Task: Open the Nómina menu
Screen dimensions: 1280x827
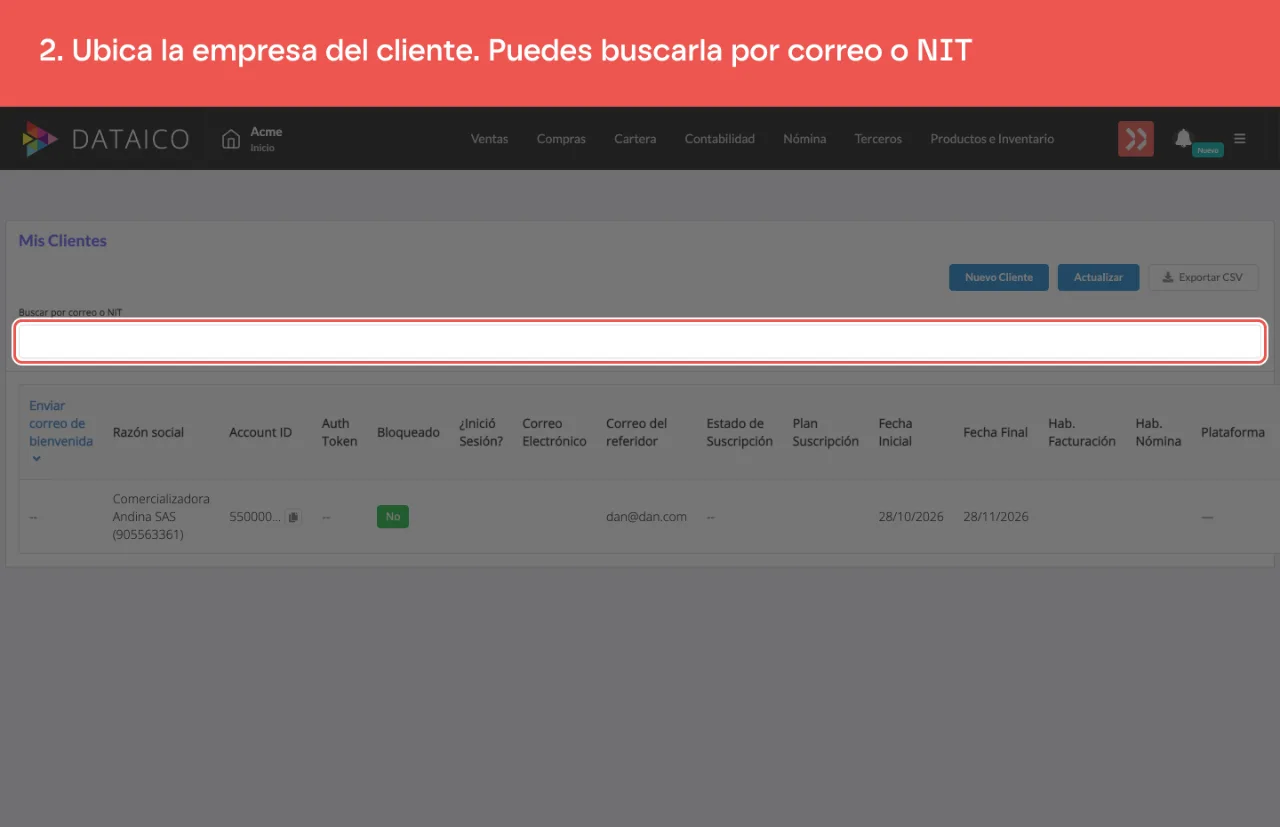Action: pos(805,139)
